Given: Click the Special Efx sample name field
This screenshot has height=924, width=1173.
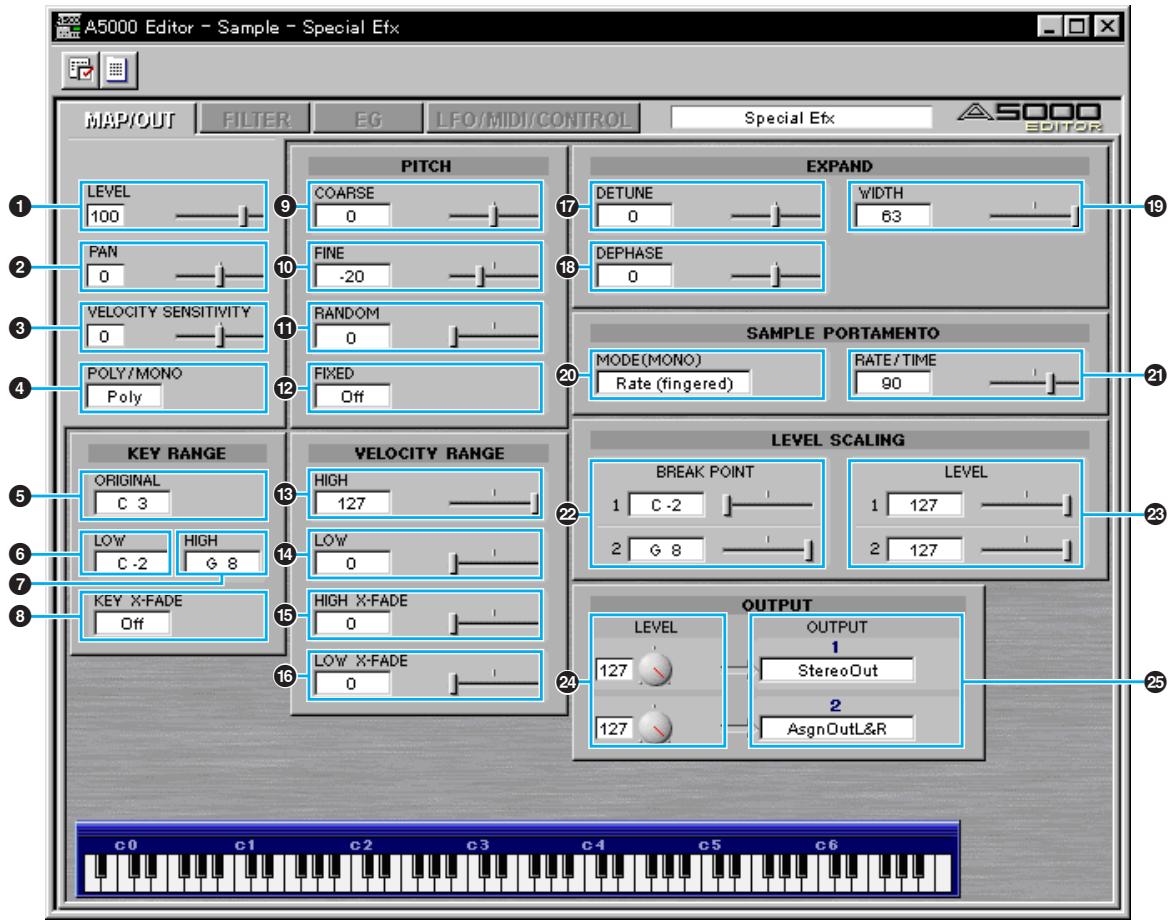Looking at the screenshot, I should pyautogui.click(x=802, y=117).
